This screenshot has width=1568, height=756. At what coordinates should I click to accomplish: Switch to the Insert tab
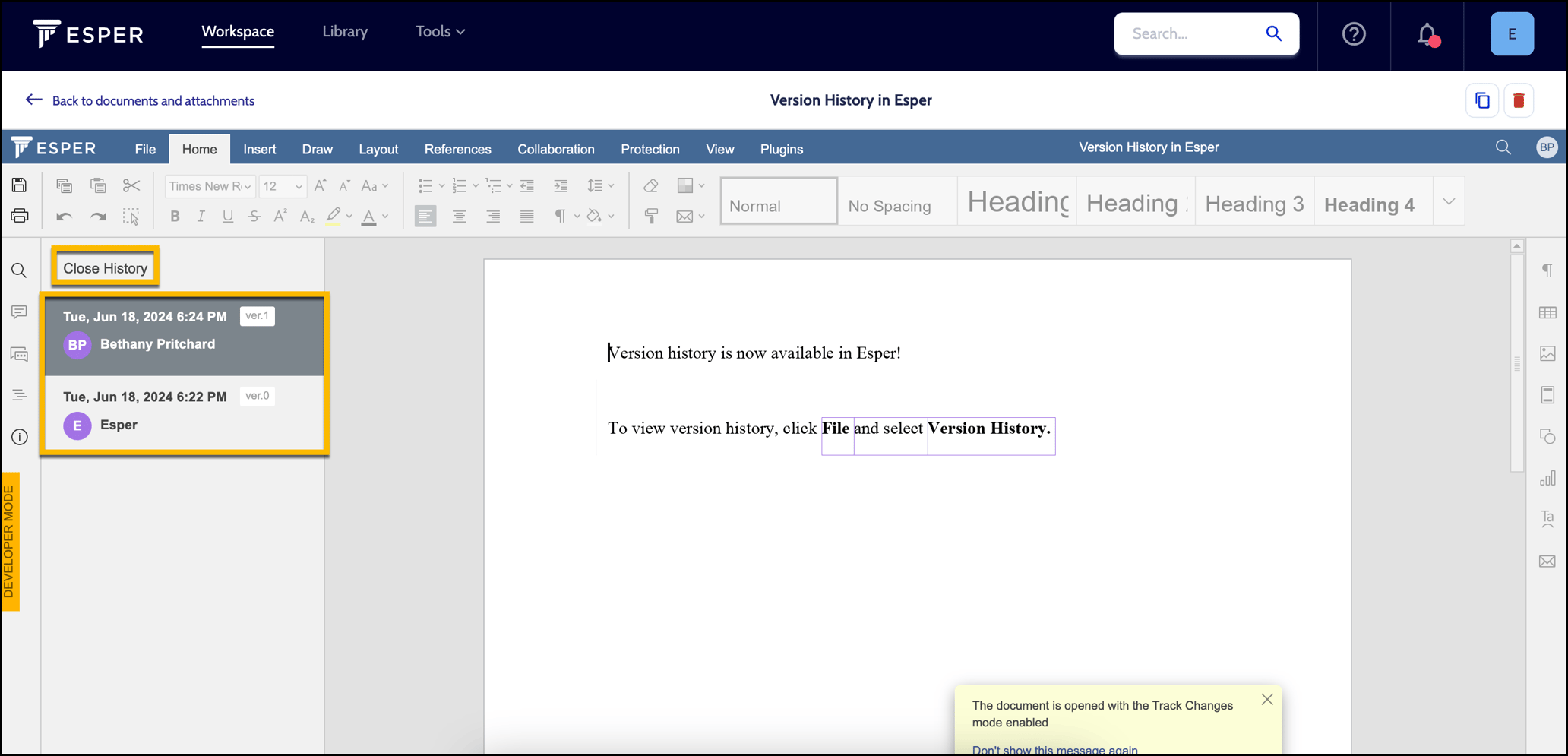click(x=260, y=149)
